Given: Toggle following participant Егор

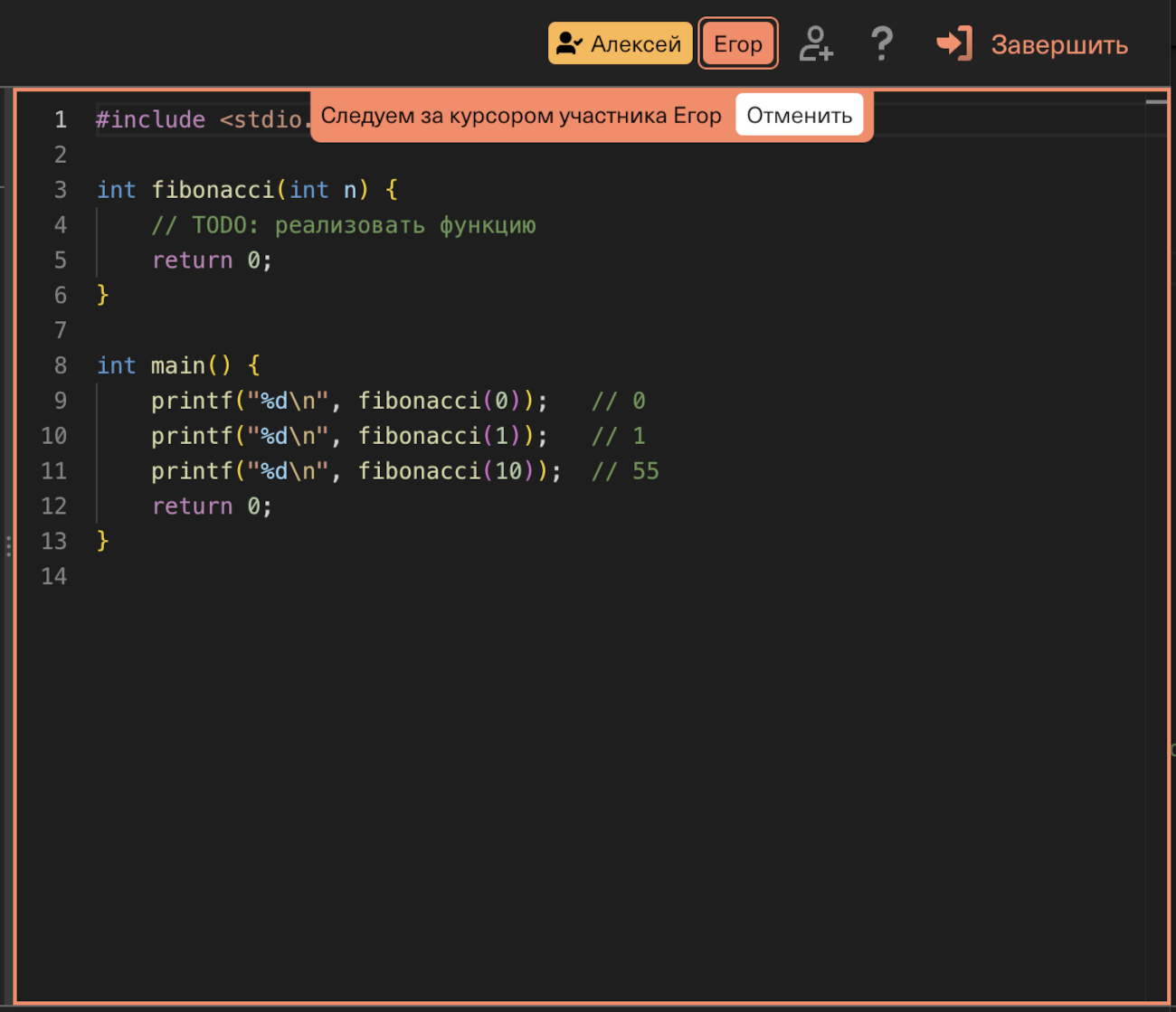Looking at the screenshot, I should [x=738, y=43].
